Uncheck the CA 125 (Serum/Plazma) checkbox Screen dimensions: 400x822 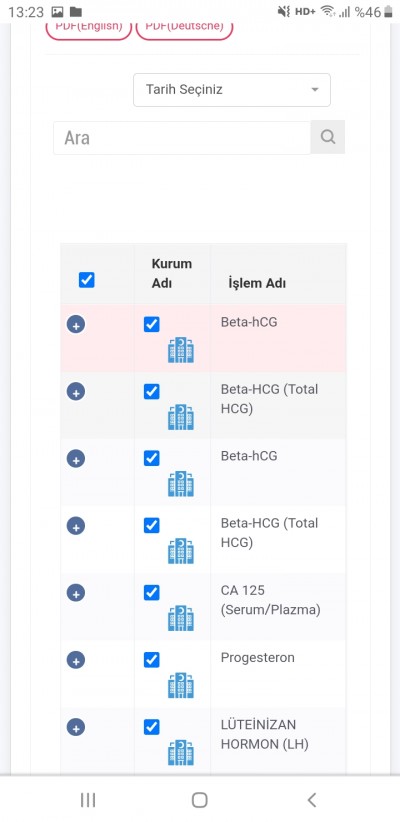152,592
